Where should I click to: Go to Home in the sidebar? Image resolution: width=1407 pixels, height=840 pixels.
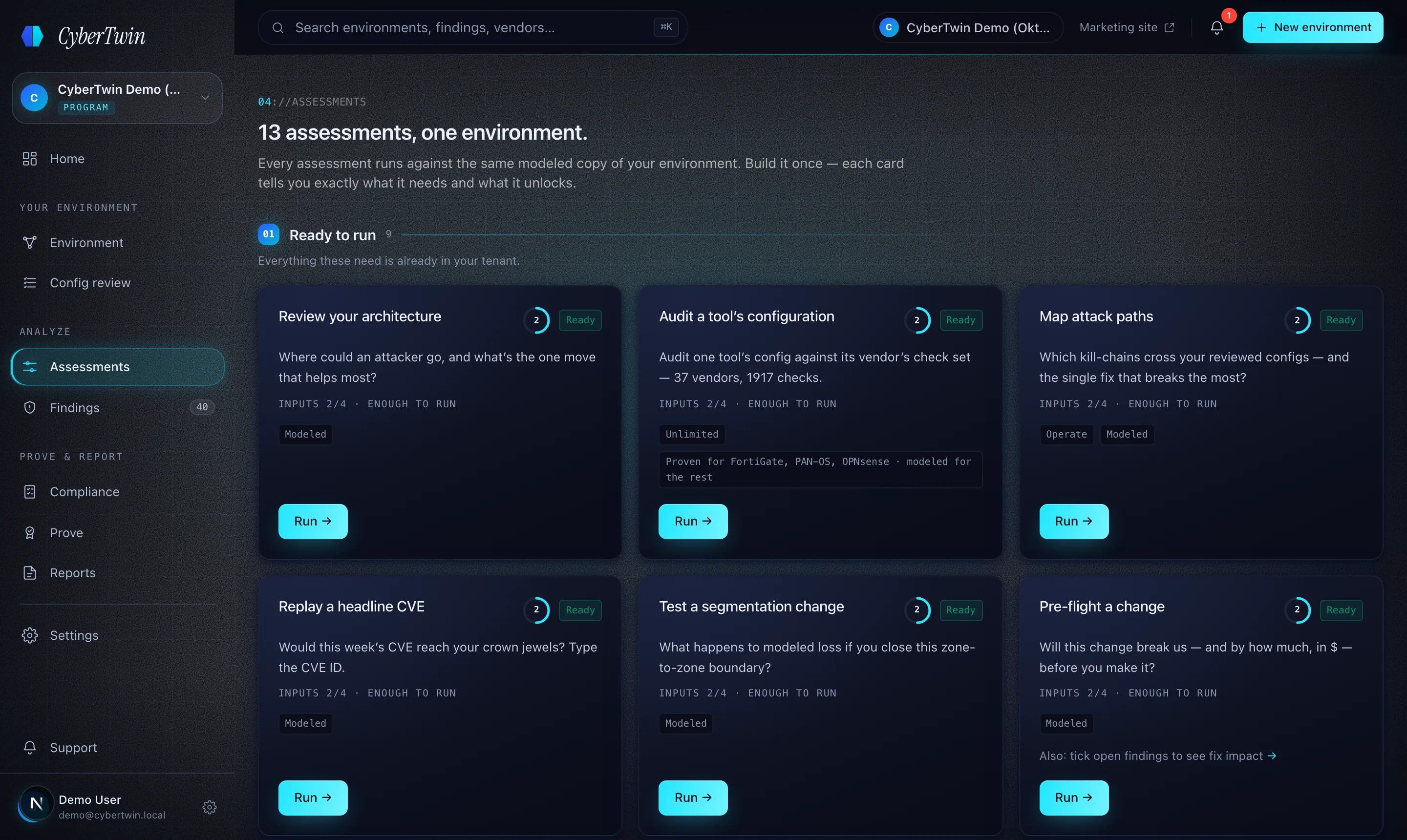click(x=117, y=159)
